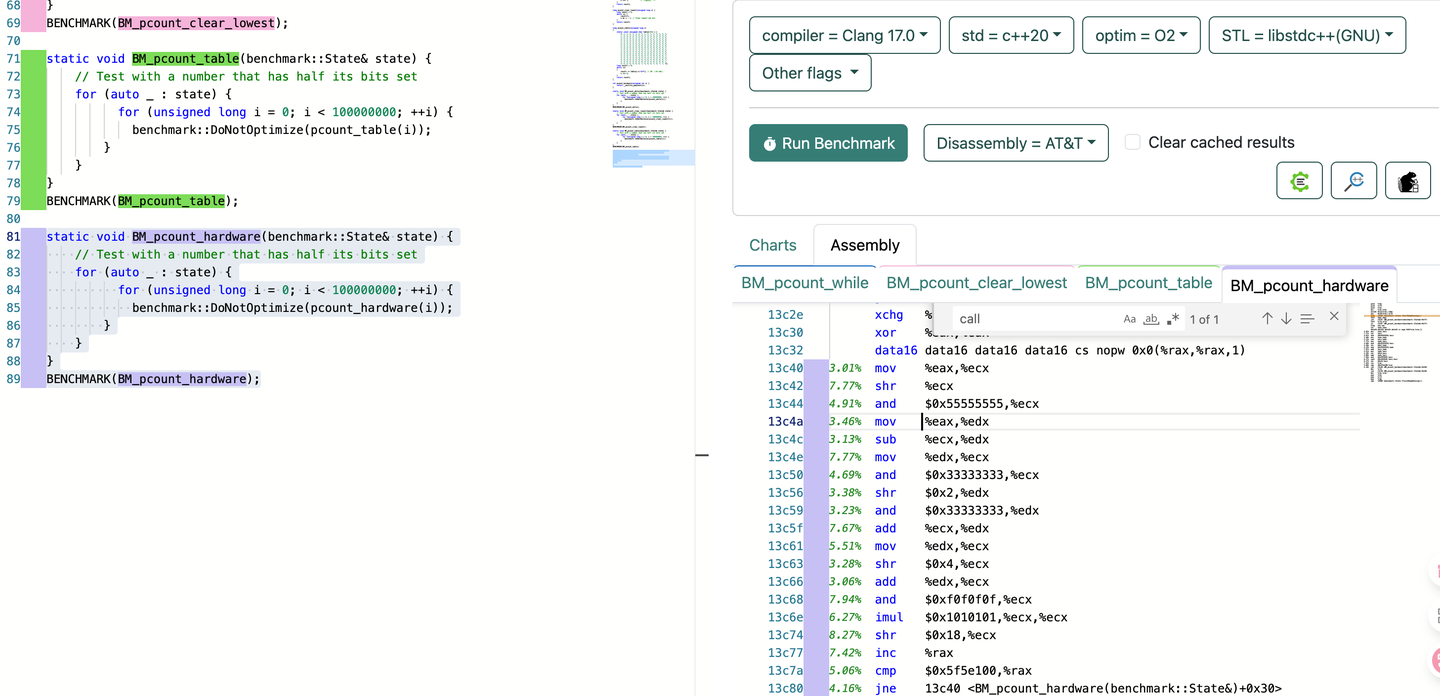Click the Run Benchmark button
The width and height of the screenshot is (1440, 696).
click(x=828, y=143)
